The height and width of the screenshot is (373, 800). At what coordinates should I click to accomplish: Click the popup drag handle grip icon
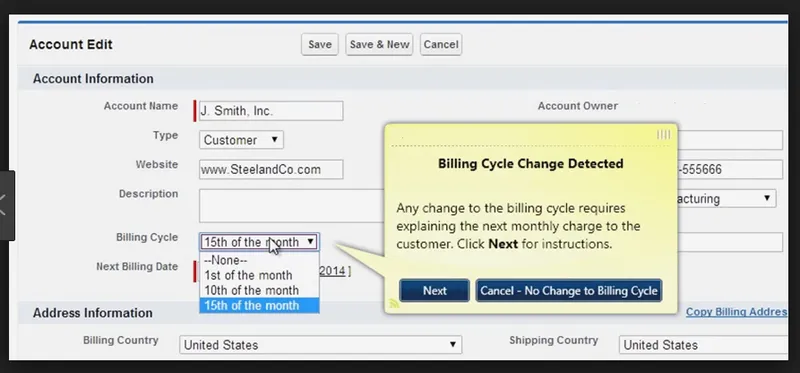pos(664,135)
